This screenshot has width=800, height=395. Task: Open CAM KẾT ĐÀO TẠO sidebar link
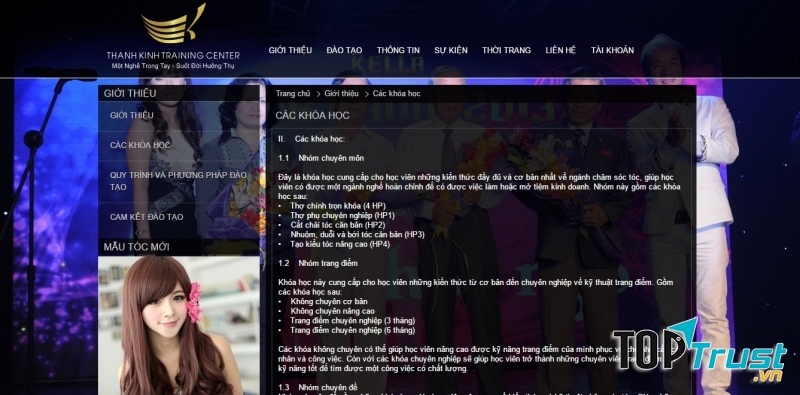click(x=146, y=217)
